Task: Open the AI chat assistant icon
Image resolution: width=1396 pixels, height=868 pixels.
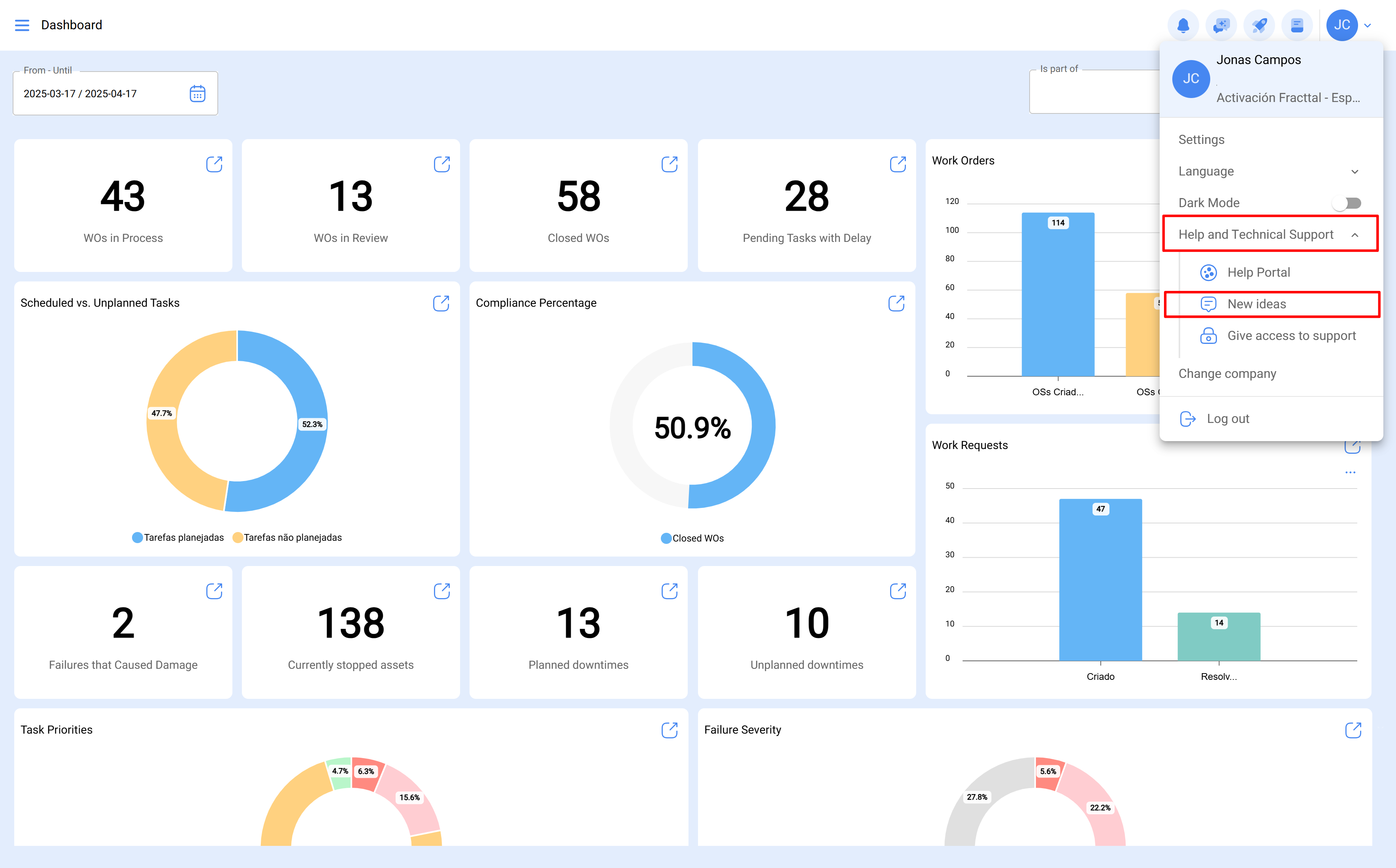Action: click(1221, 25)
